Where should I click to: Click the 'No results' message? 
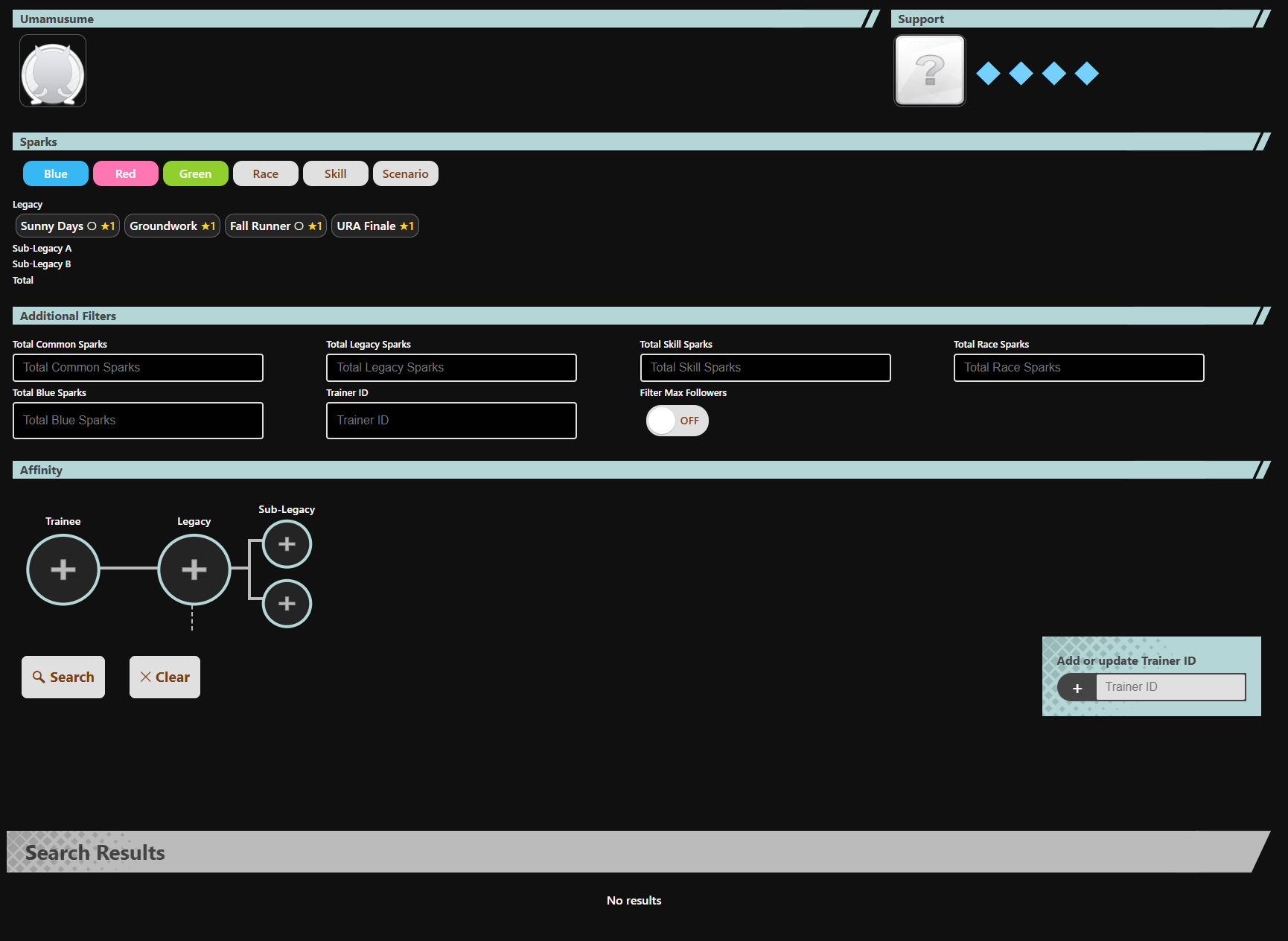634,901
